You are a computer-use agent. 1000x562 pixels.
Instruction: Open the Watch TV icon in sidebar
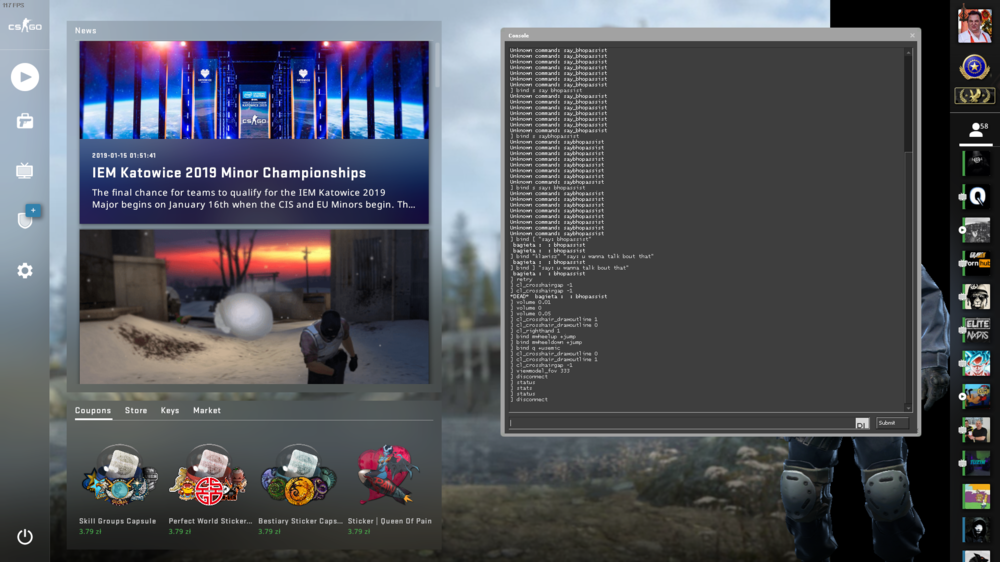tap(25, 170)
